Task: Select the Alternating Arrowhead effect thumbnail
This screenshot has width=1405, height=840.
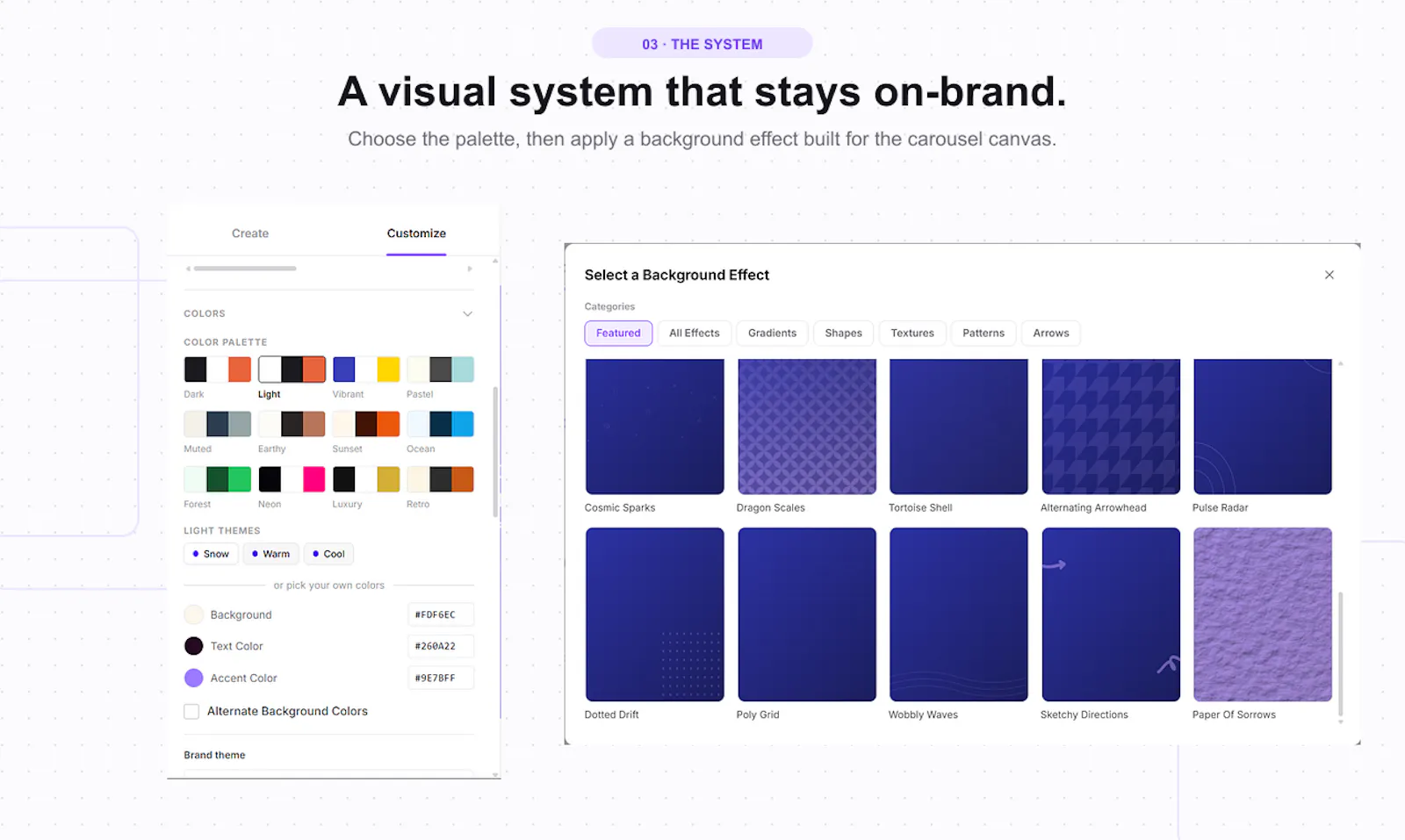Action: (x=1111, y=427)
